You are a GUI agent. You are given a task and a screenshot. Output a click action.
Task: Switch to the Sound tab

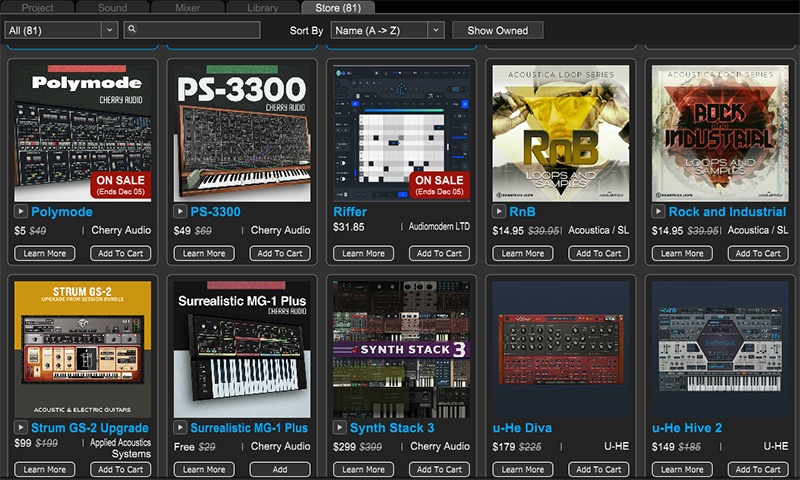tap(112, 8)
